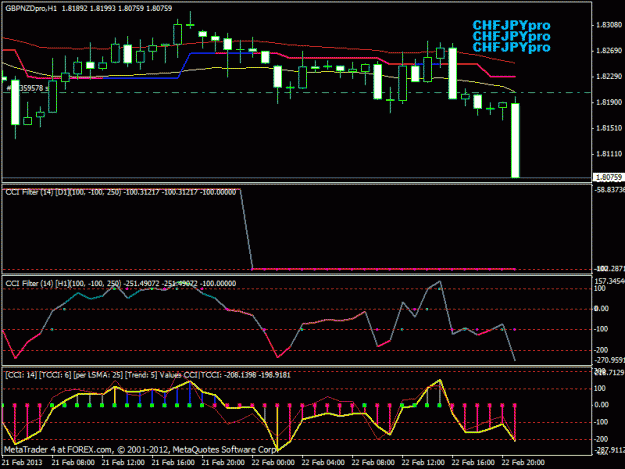Click the CCI Filter (14) [D1] indicator label
The image size is (625, 469).
point(121,192)
